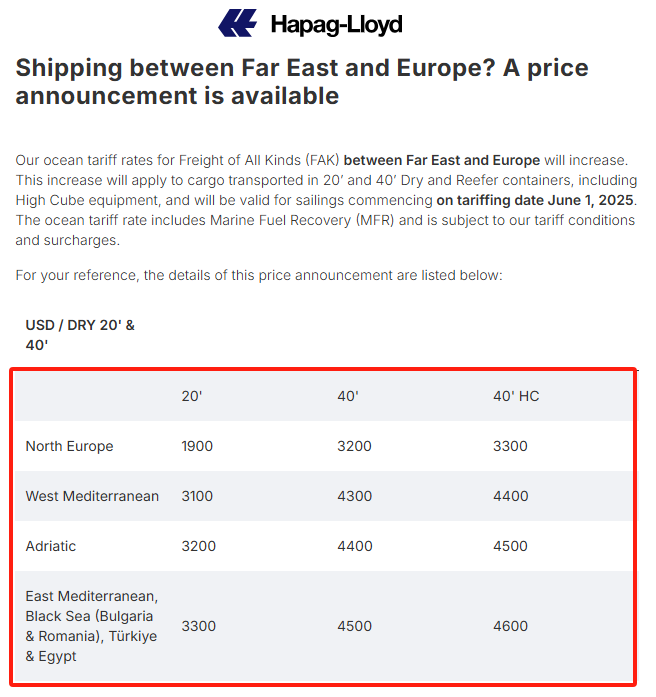Screen dimensions: 656x697
Task: Click the Hapag-Lloyd logo icon
Action: 238,23
